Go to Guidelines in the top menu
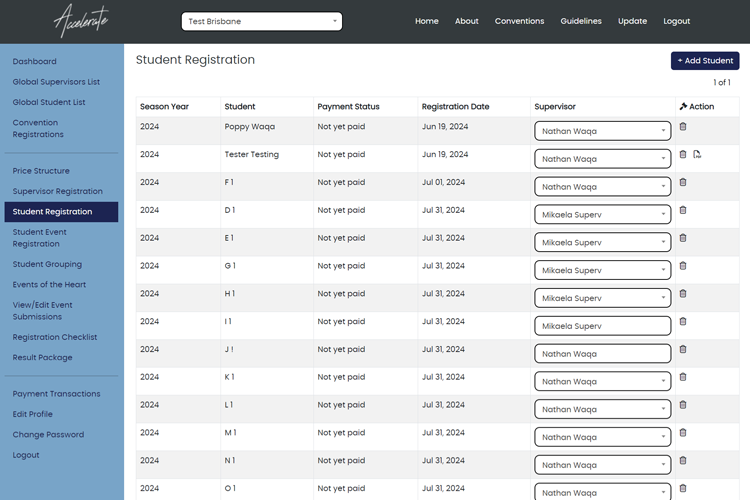The image size is (750, 500). point(581,21)
